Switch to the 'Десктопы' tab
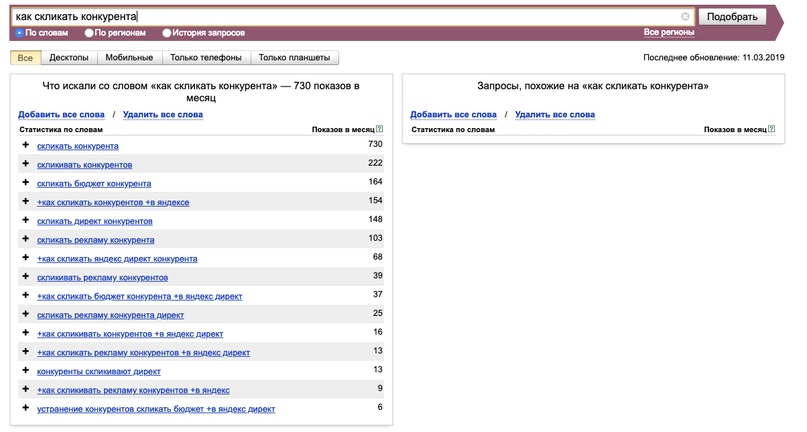The image size is (807, 432). click(69, 58)
